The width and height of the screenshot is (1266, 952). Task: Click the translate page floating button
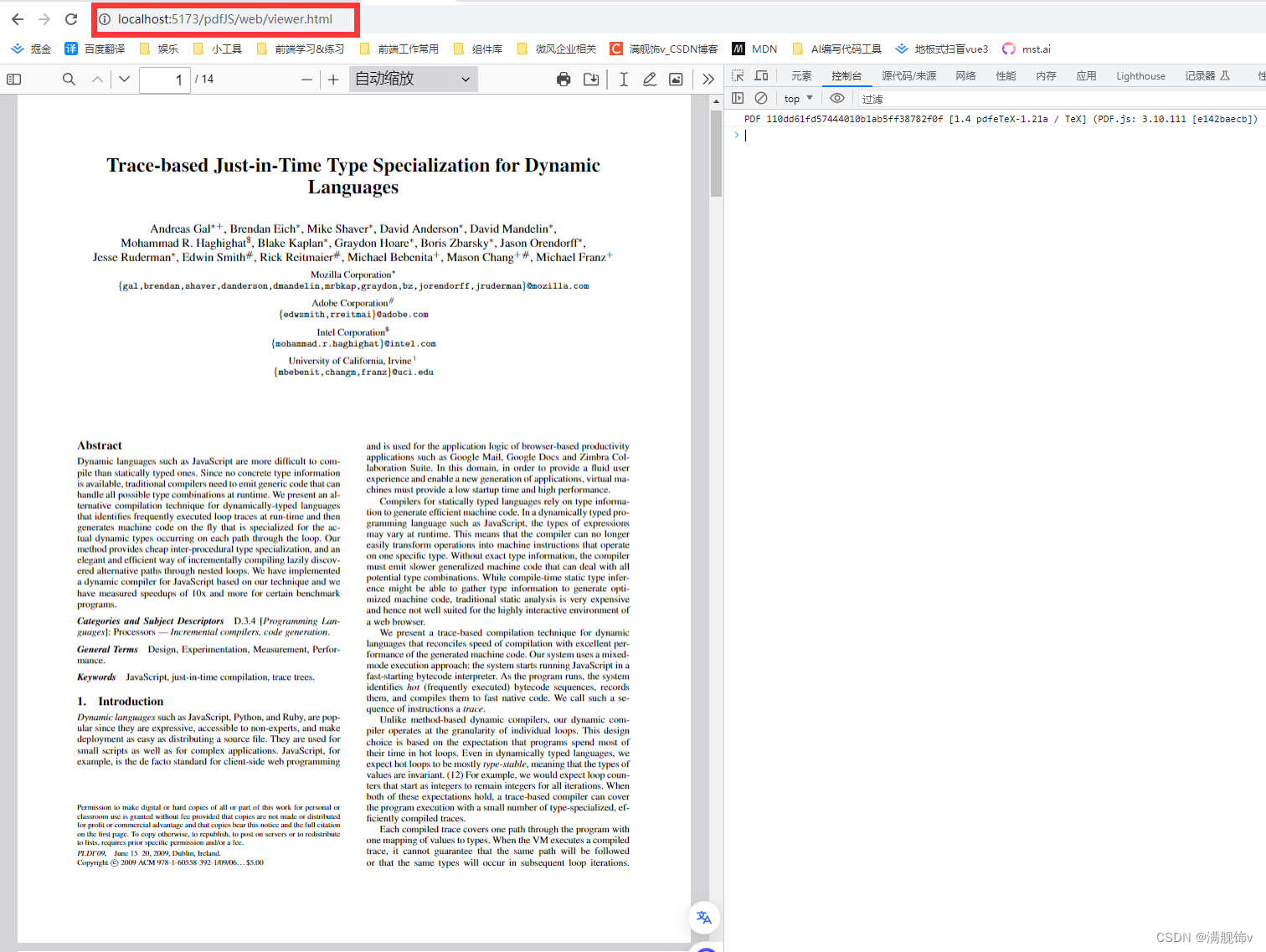pos(703,918)
